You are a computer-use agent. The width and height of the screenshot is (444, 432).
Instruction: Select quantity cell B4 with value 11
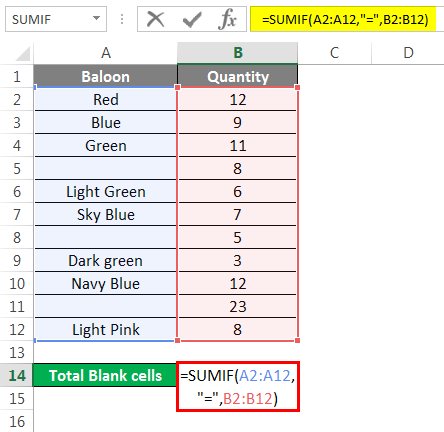pos(237,145)
